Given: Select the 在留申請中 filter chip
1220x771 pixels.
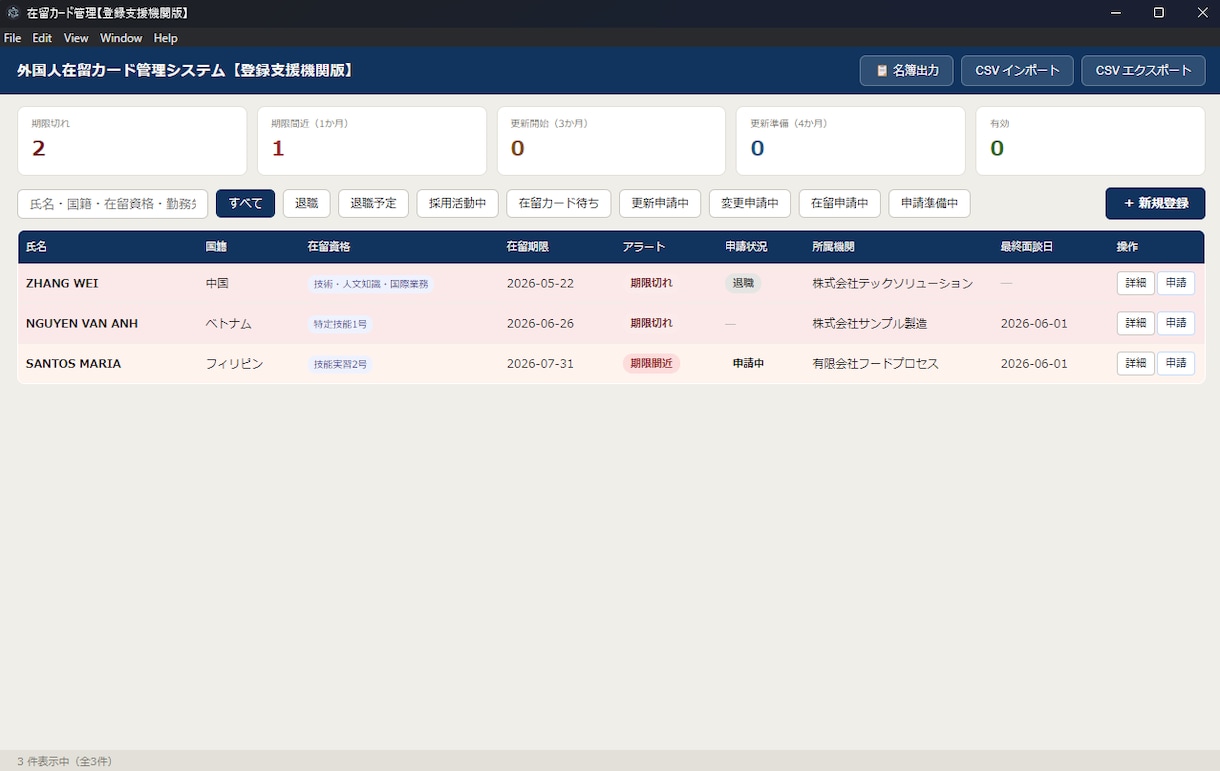Looking at the screenshot, I should pyautogui.click(x=839, y=203).
